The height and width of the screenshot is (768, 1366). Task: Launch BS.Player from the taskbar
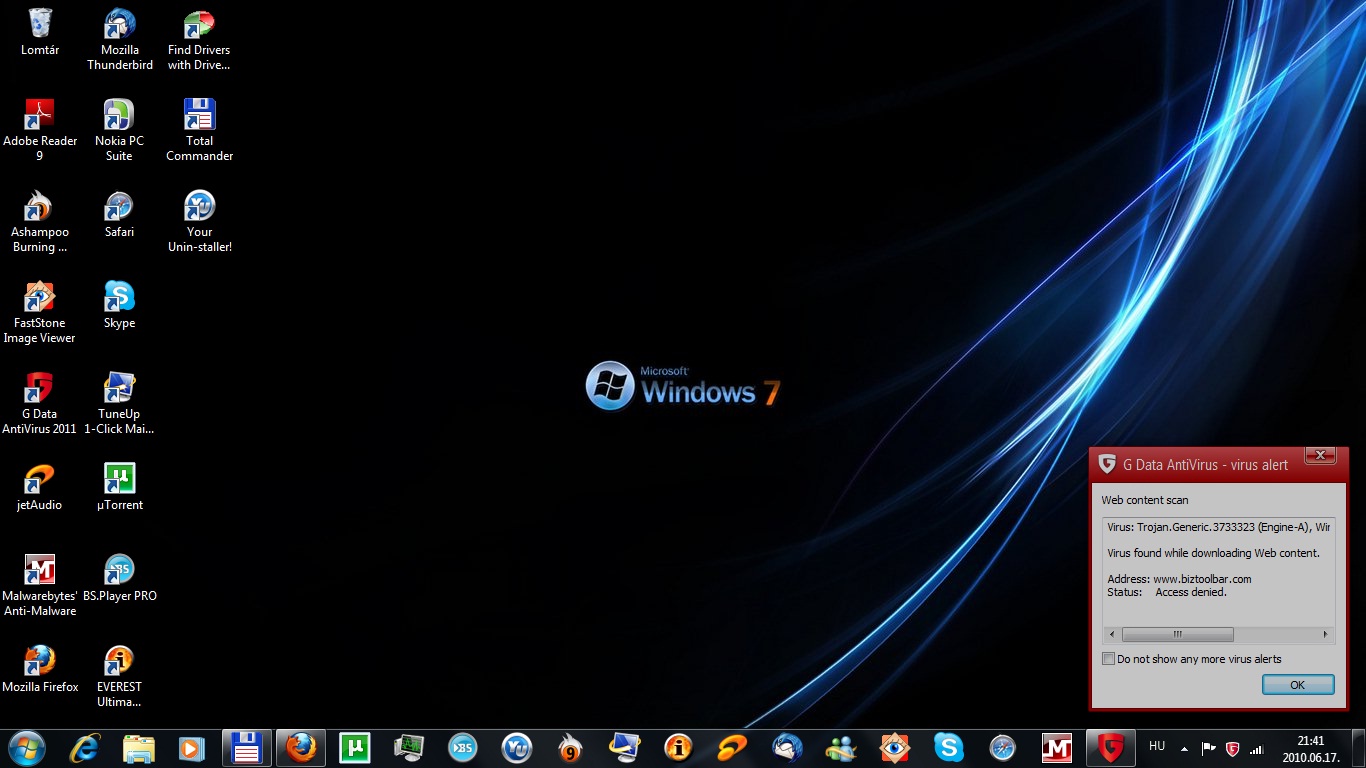coord(462,748)
